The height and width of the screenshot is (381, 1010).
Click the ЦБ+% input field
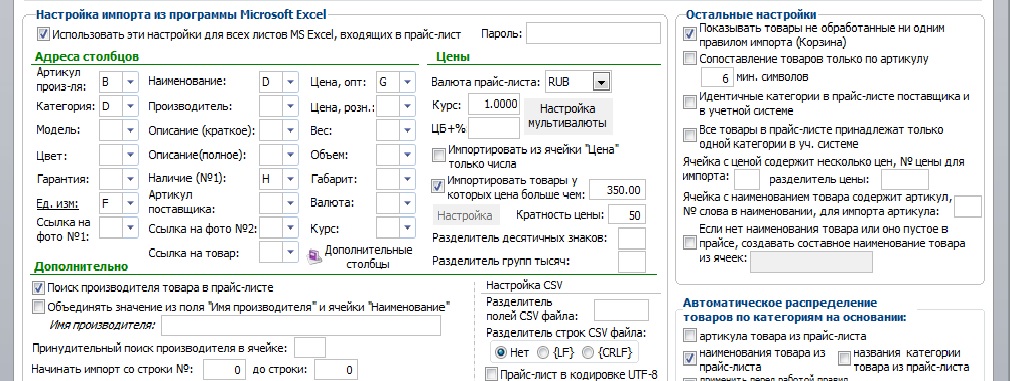[494, 127]
